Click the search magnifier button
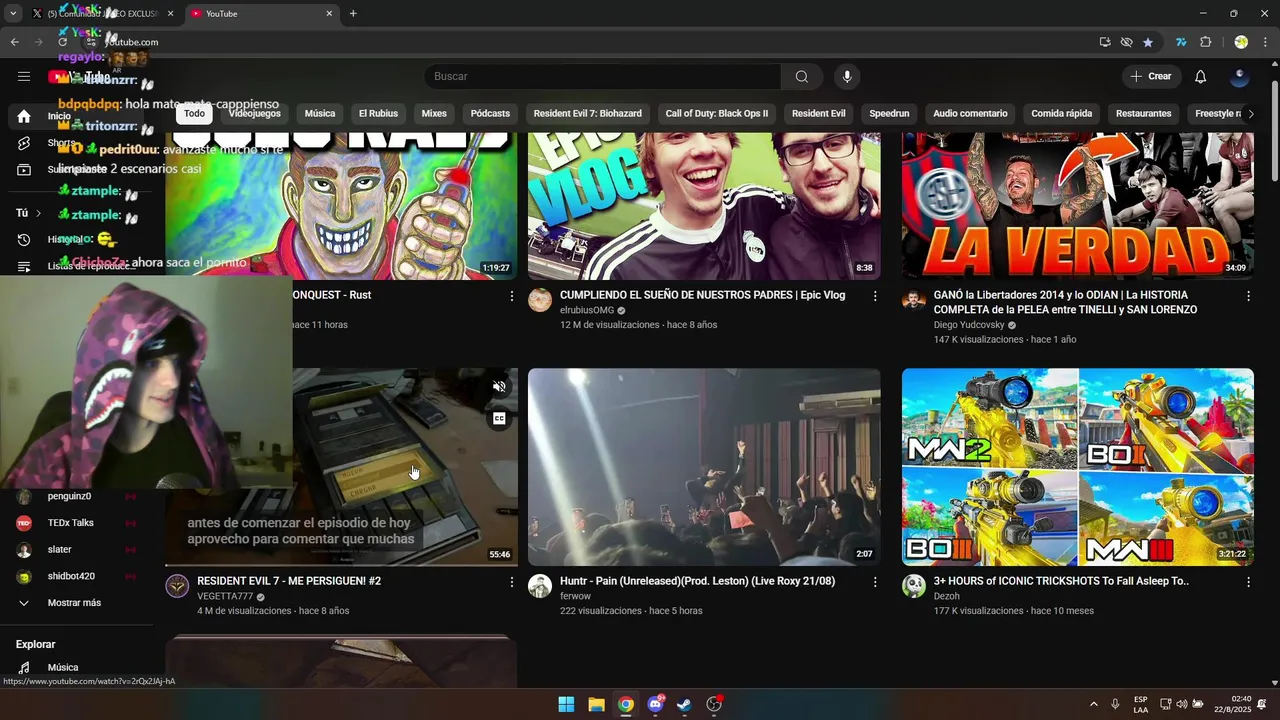 (802, 77)
